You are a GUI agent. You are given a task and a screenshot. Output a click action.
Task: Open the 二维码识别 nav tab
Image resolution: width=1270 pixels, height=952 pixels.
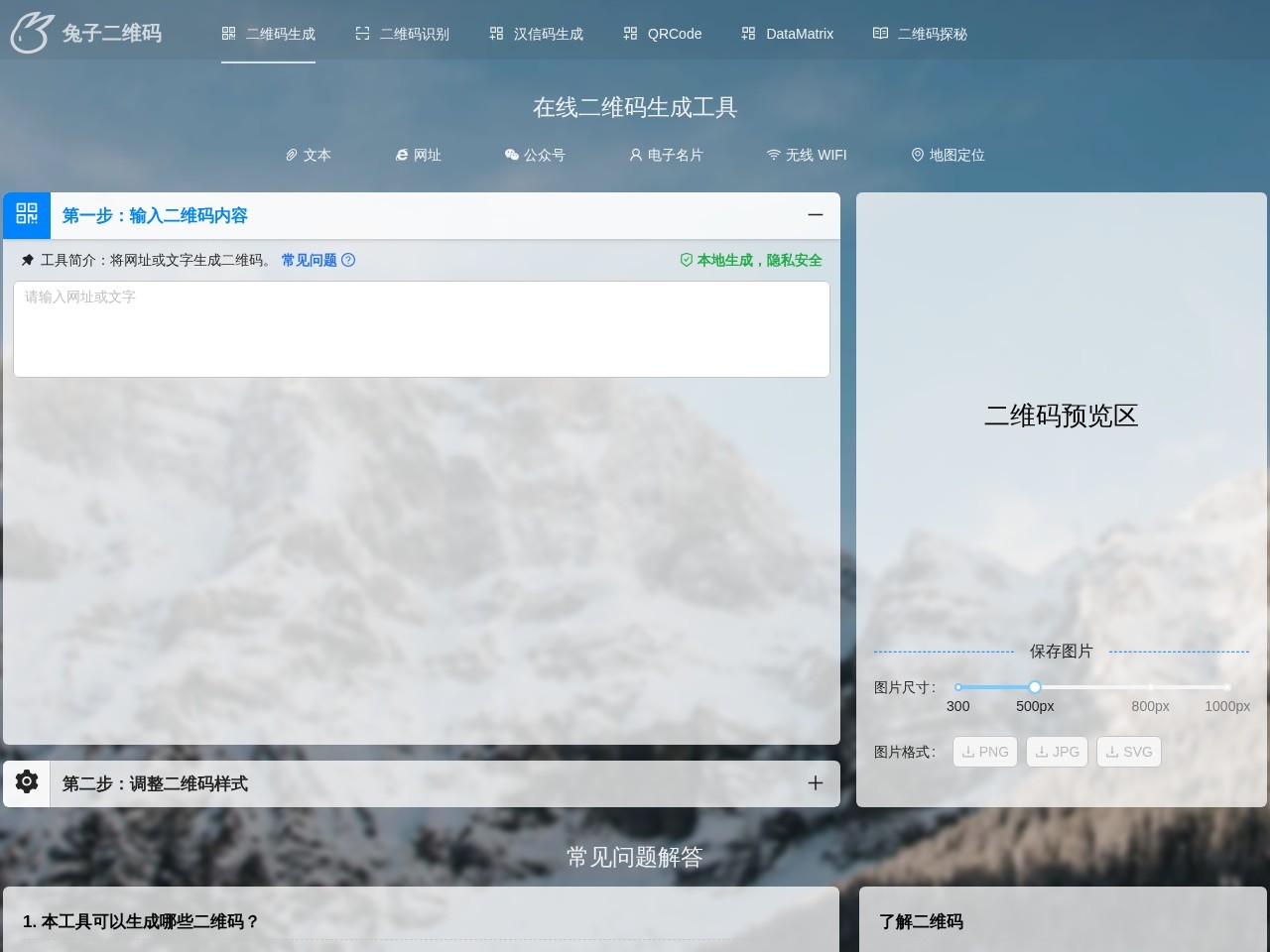pos(402,34)
